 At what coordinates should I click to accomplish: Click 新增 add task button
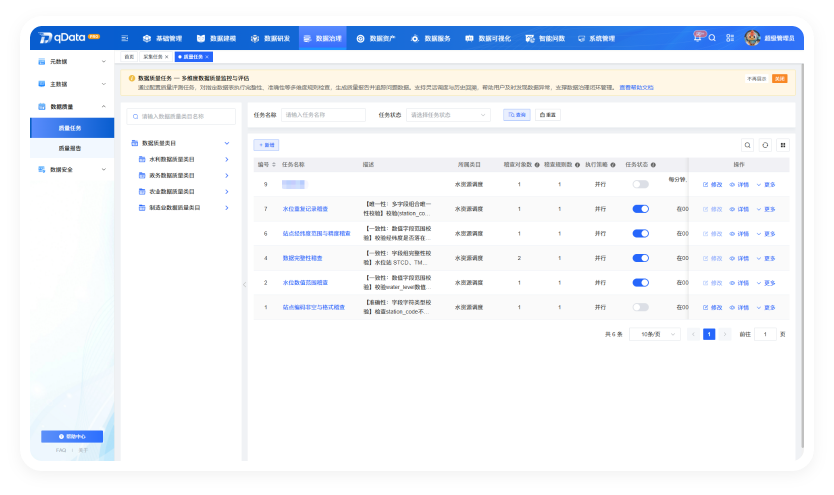(266, 145)
